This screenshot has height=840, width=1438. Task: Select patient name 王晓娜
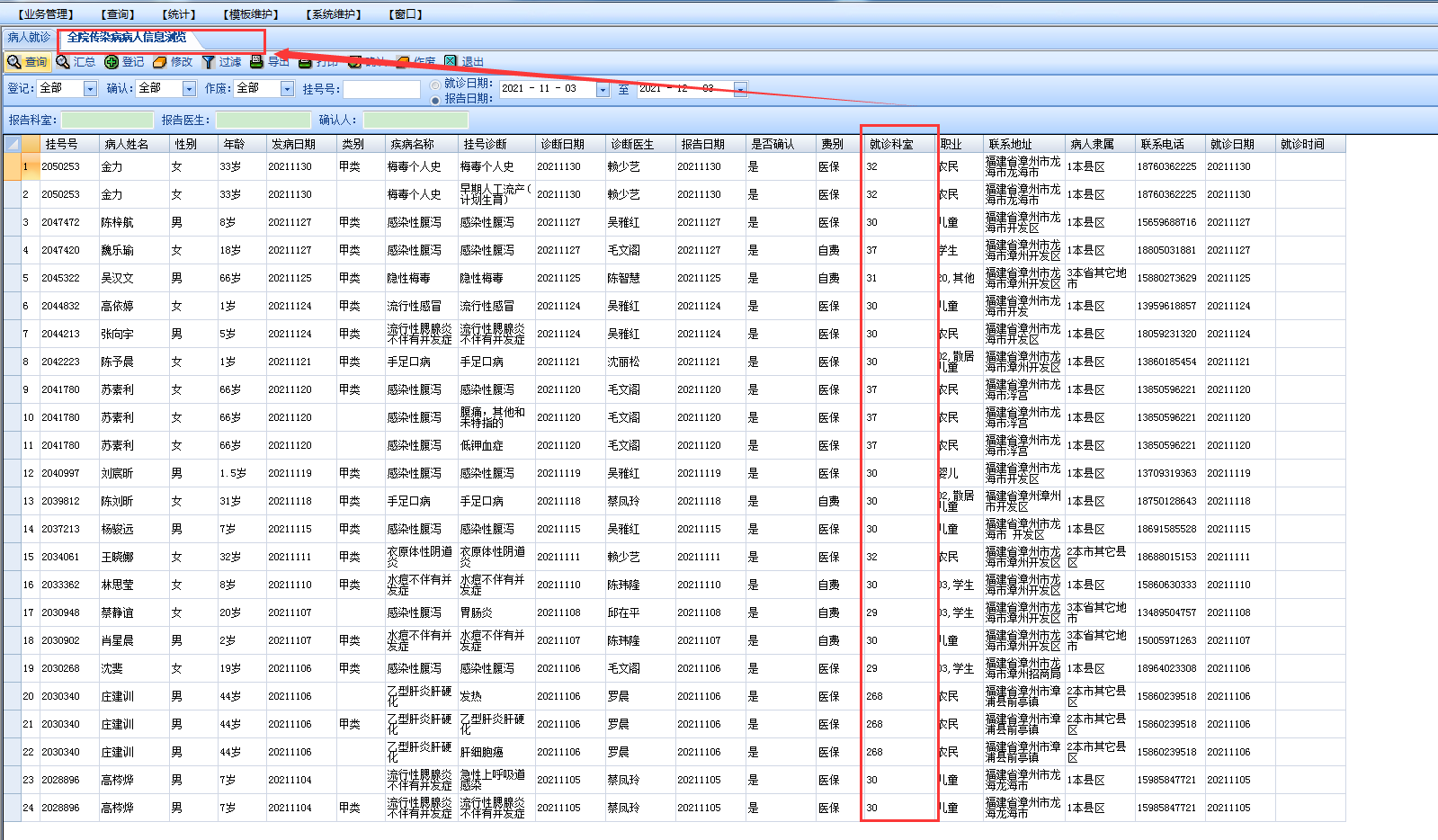click(118, 558)
